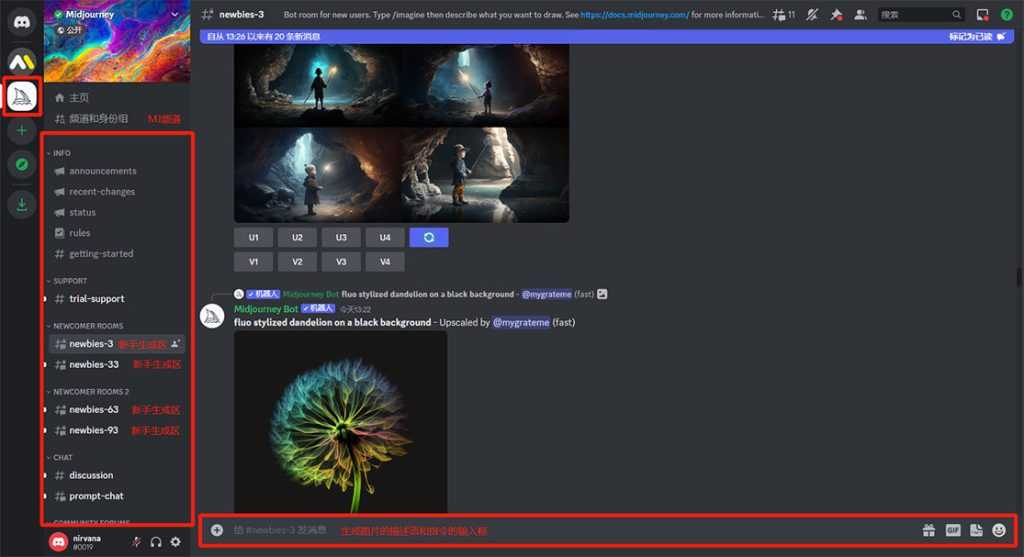
Task: Open pinned messages in the channel header
Action: tap(836, 15)
